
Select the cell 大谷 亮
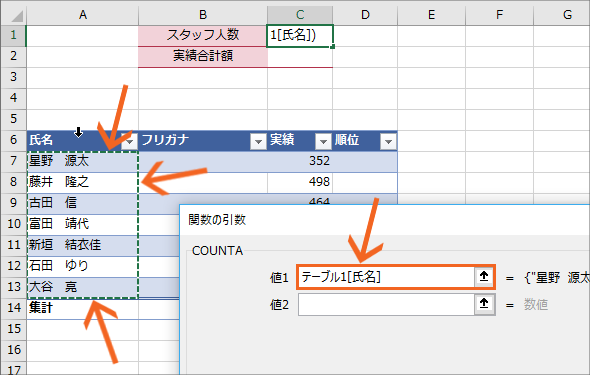point(82,287)
